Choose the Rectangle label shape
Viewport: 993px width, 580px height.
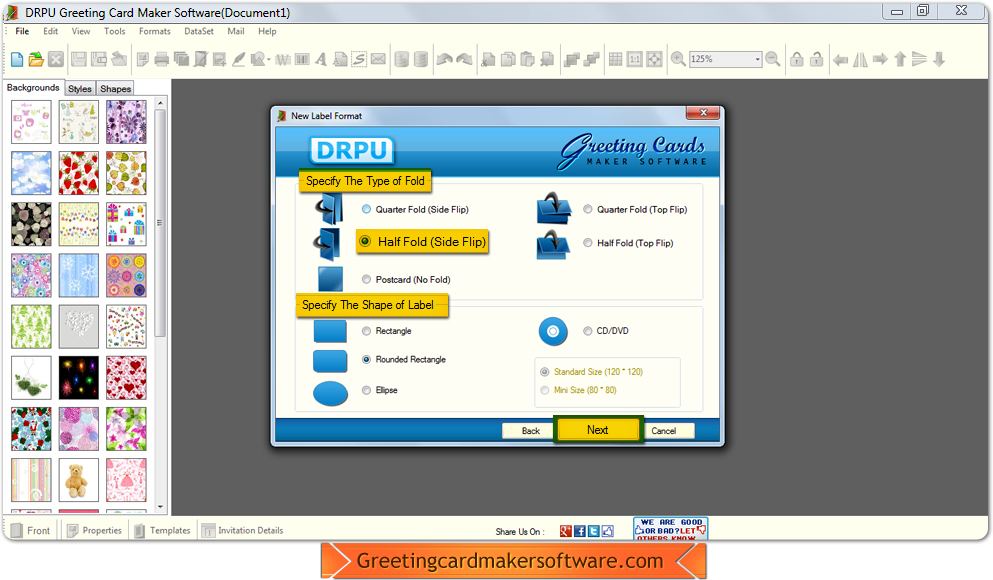(x=386, y=331)
